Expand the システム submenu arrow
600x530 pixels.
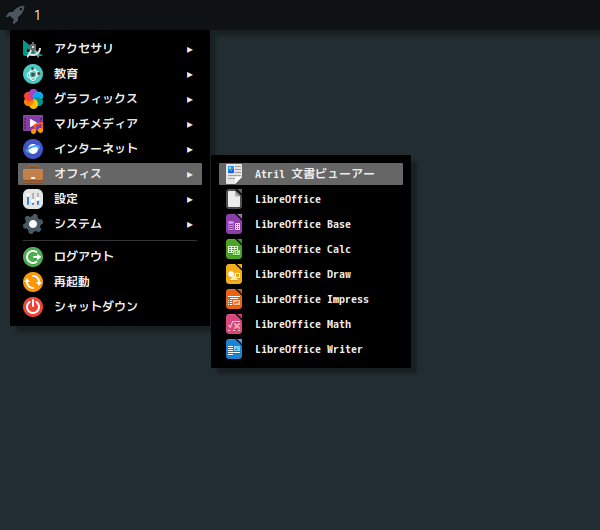189,225
